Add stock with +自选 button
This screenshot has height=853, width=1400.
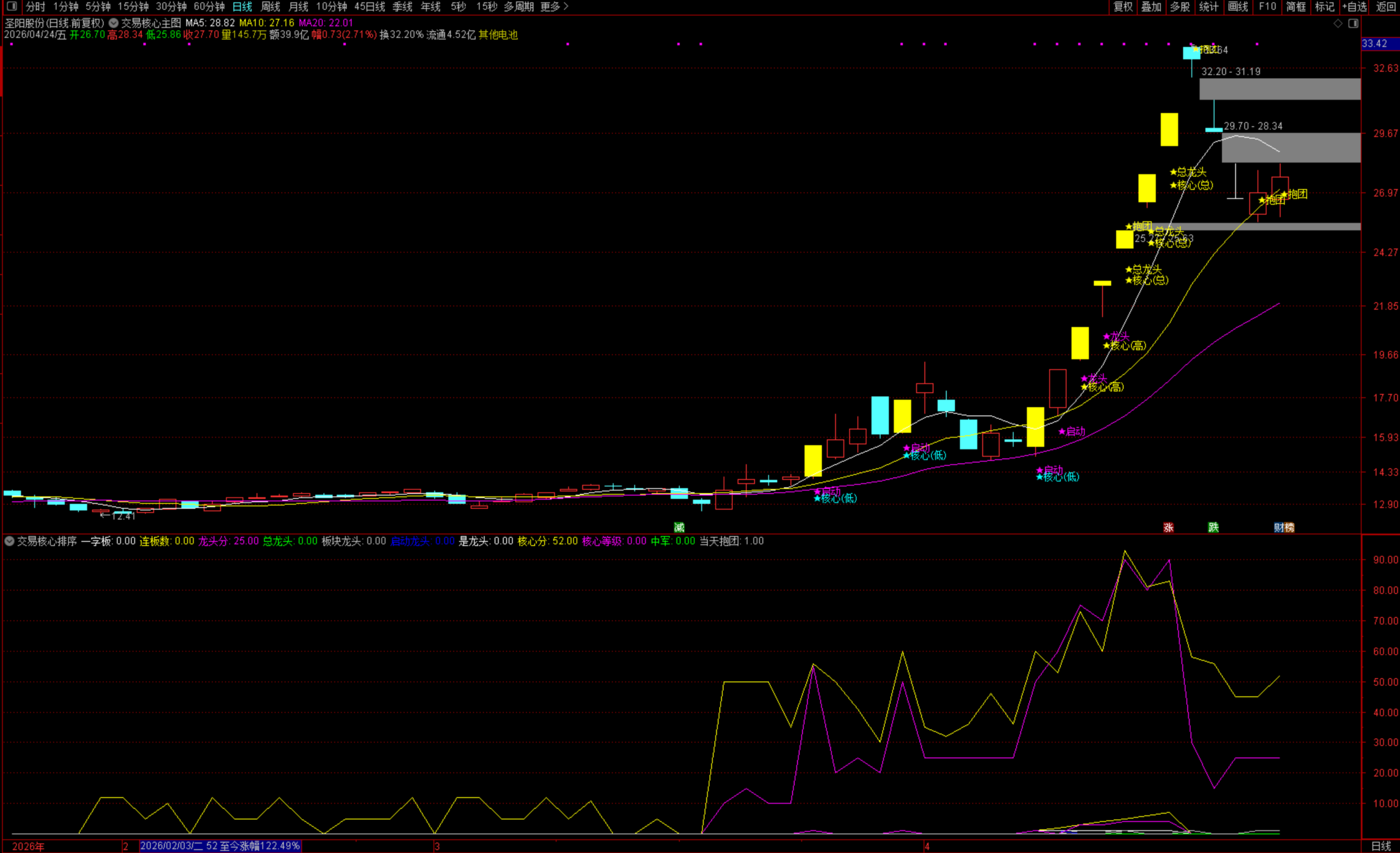coord(1355,7)
